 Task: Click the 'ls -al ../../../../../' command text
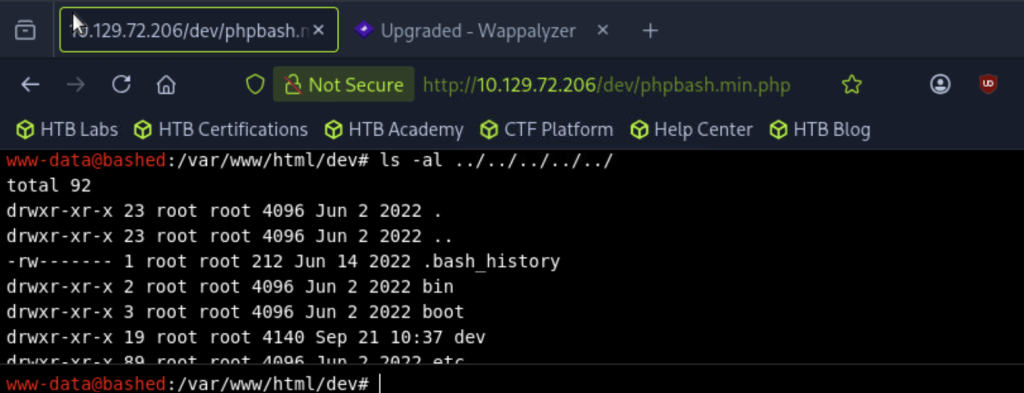tap(496, 161)
